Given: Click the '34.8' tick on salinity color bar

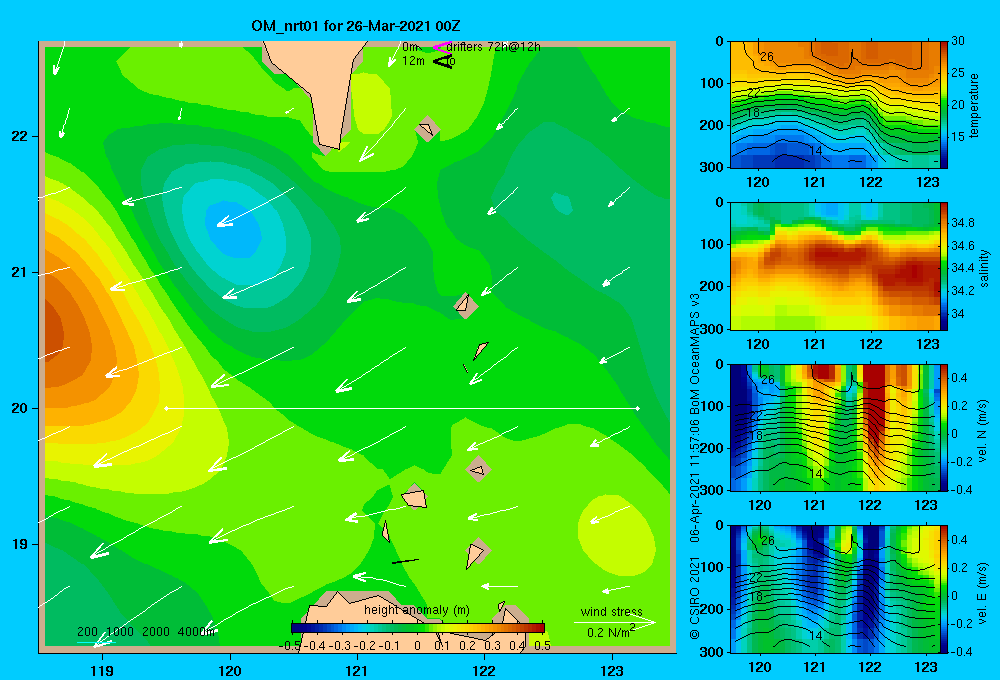Looking at the screenshot, I should coord(962,223).
